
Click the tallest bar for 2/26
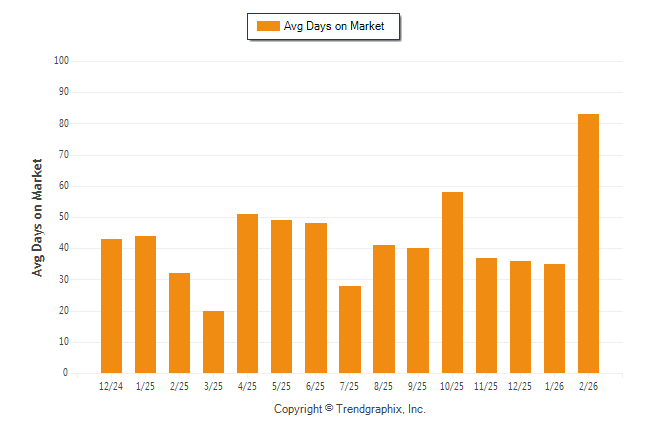click(x=588, y=243)
